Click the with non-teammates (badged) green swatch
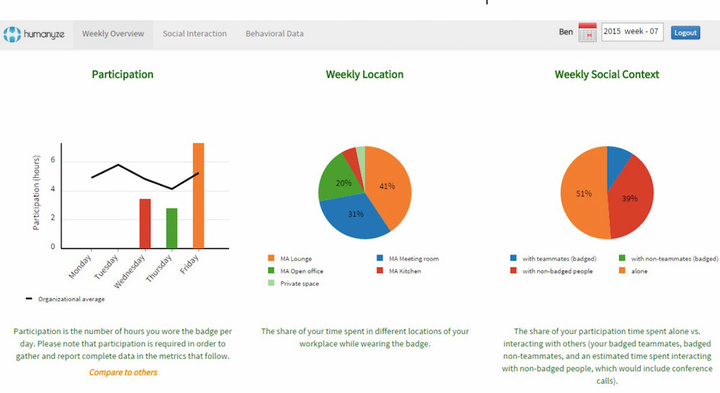This screenshot has height=393, width=720. click(622, 258)
